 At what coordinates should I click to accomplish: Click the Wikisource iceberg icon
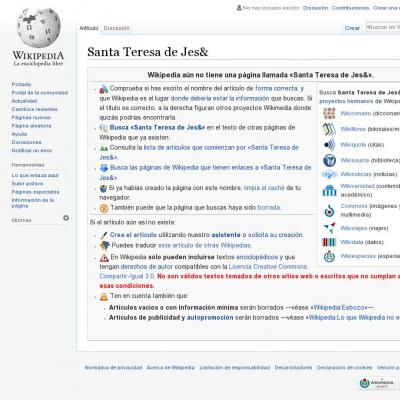(x=329, y=160)
